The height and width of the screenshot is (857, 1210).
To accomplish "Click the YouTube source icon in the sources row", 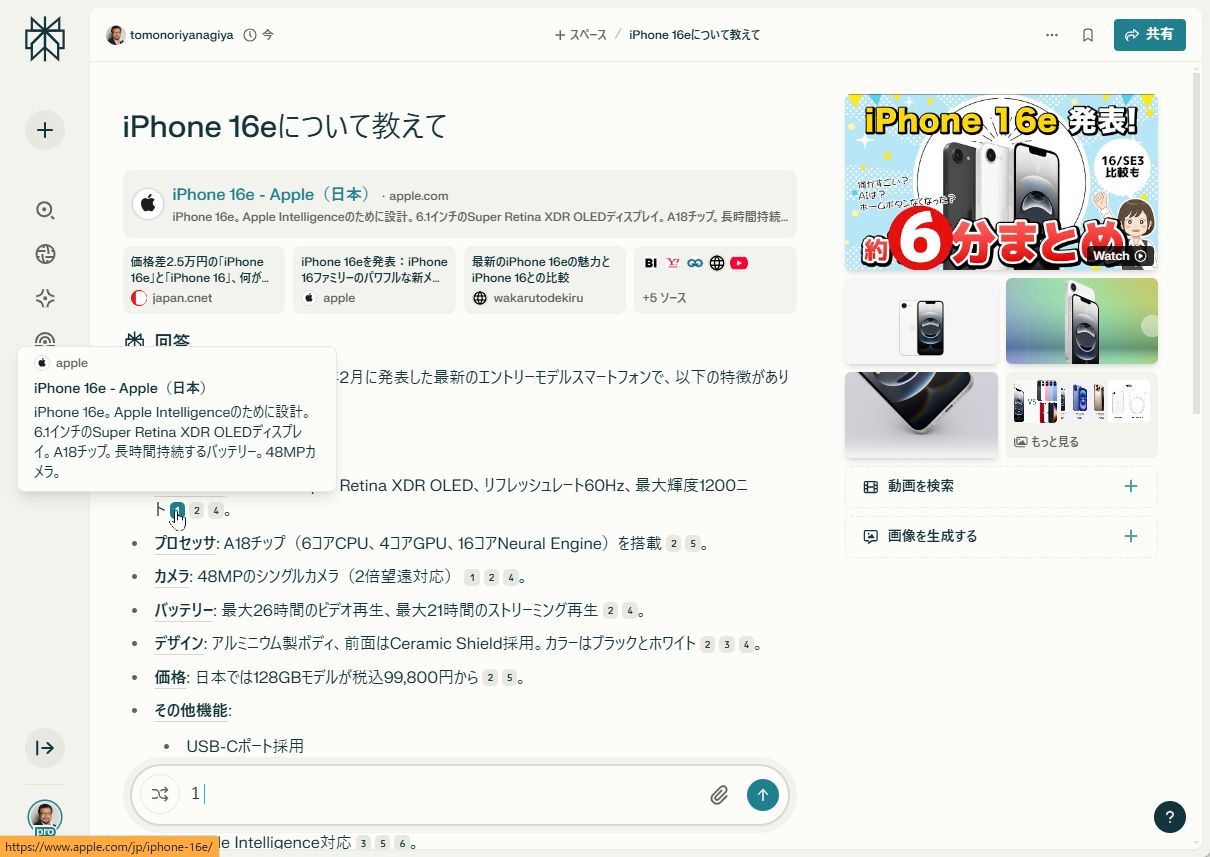I will [x=738, y=263].
